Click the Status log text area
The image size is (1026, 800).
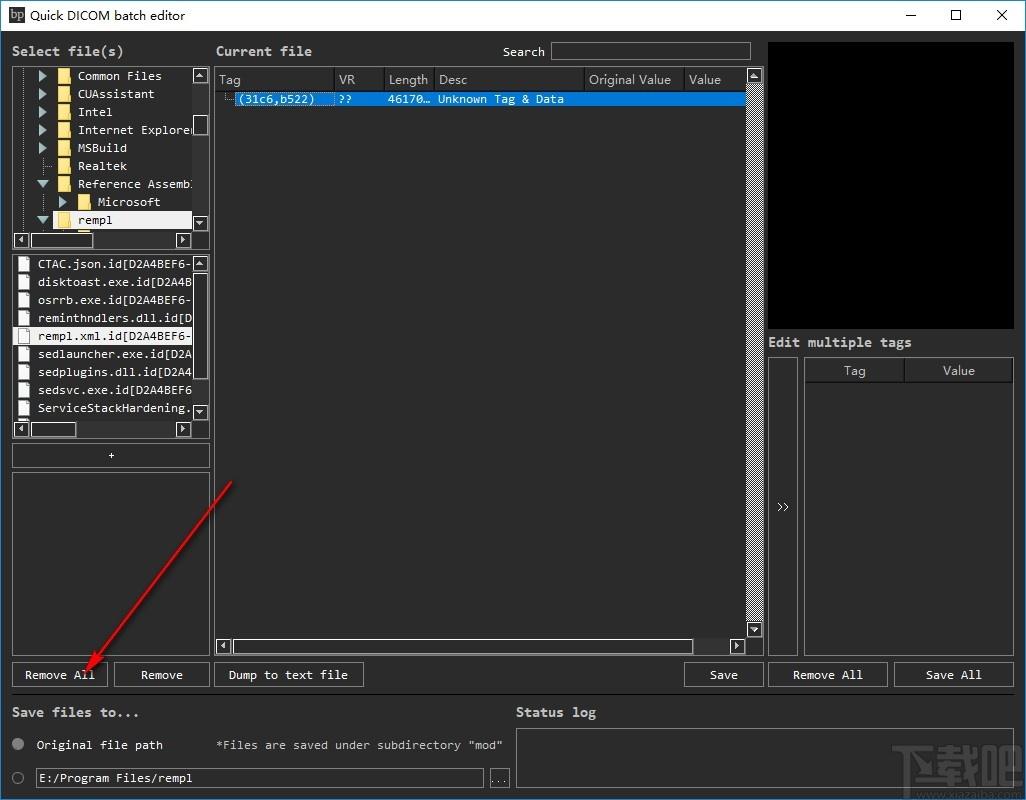[x=764, y=759]
